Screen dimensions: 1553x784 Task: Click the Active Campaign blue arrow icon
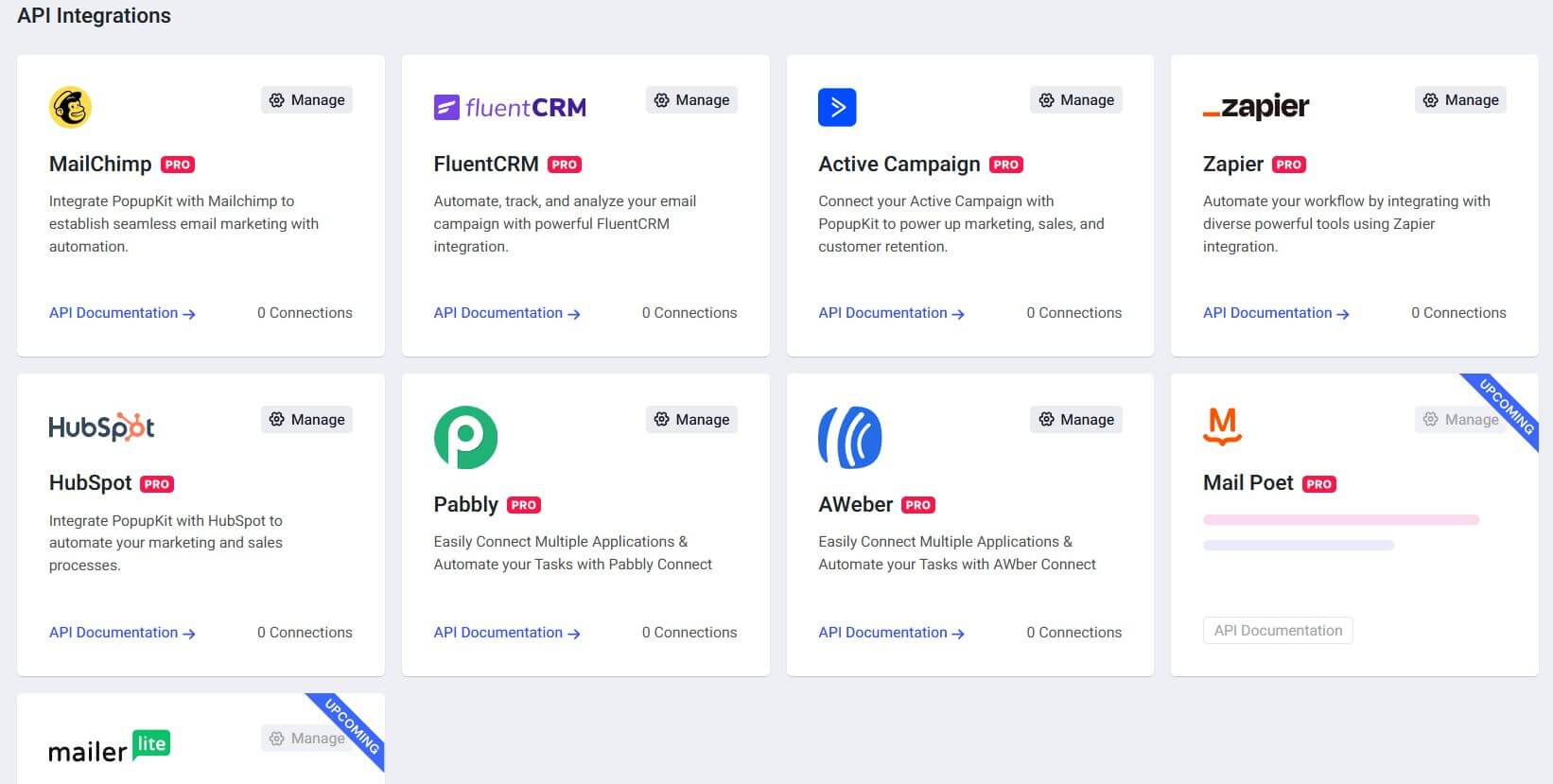click(x=837, y=108)
